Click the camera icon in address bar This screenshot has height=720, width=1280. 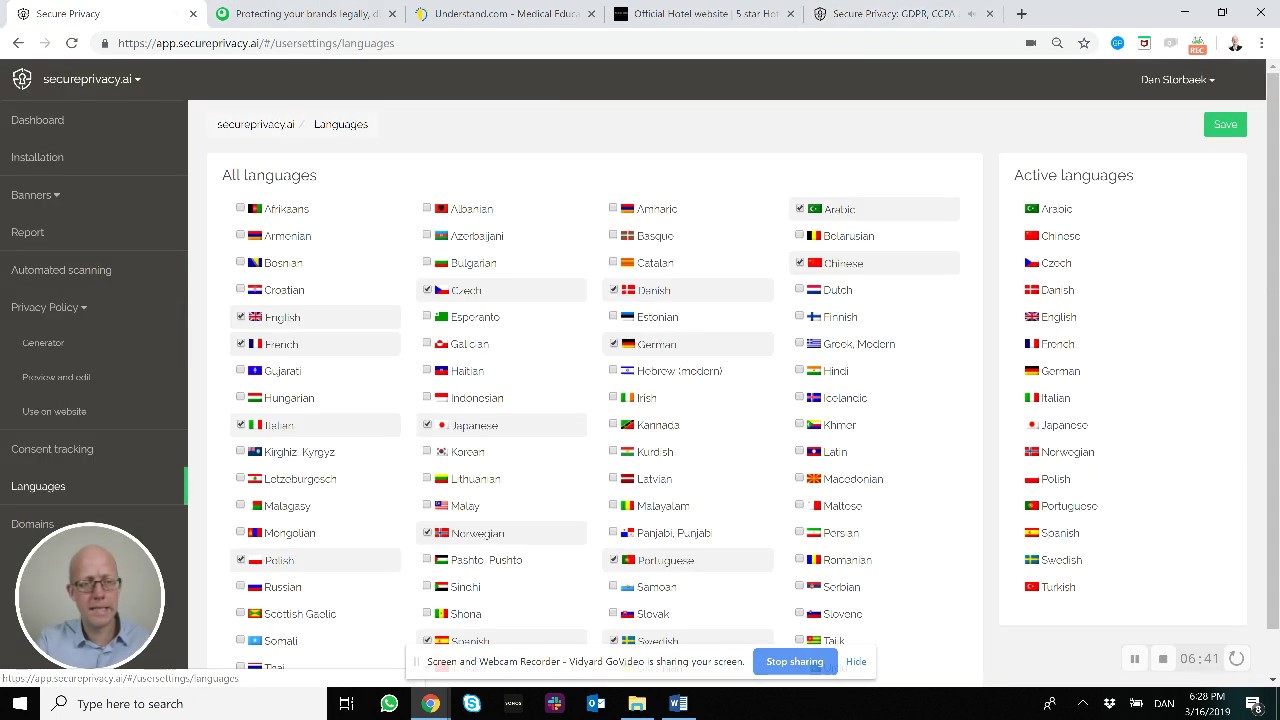pos(1030,43)
